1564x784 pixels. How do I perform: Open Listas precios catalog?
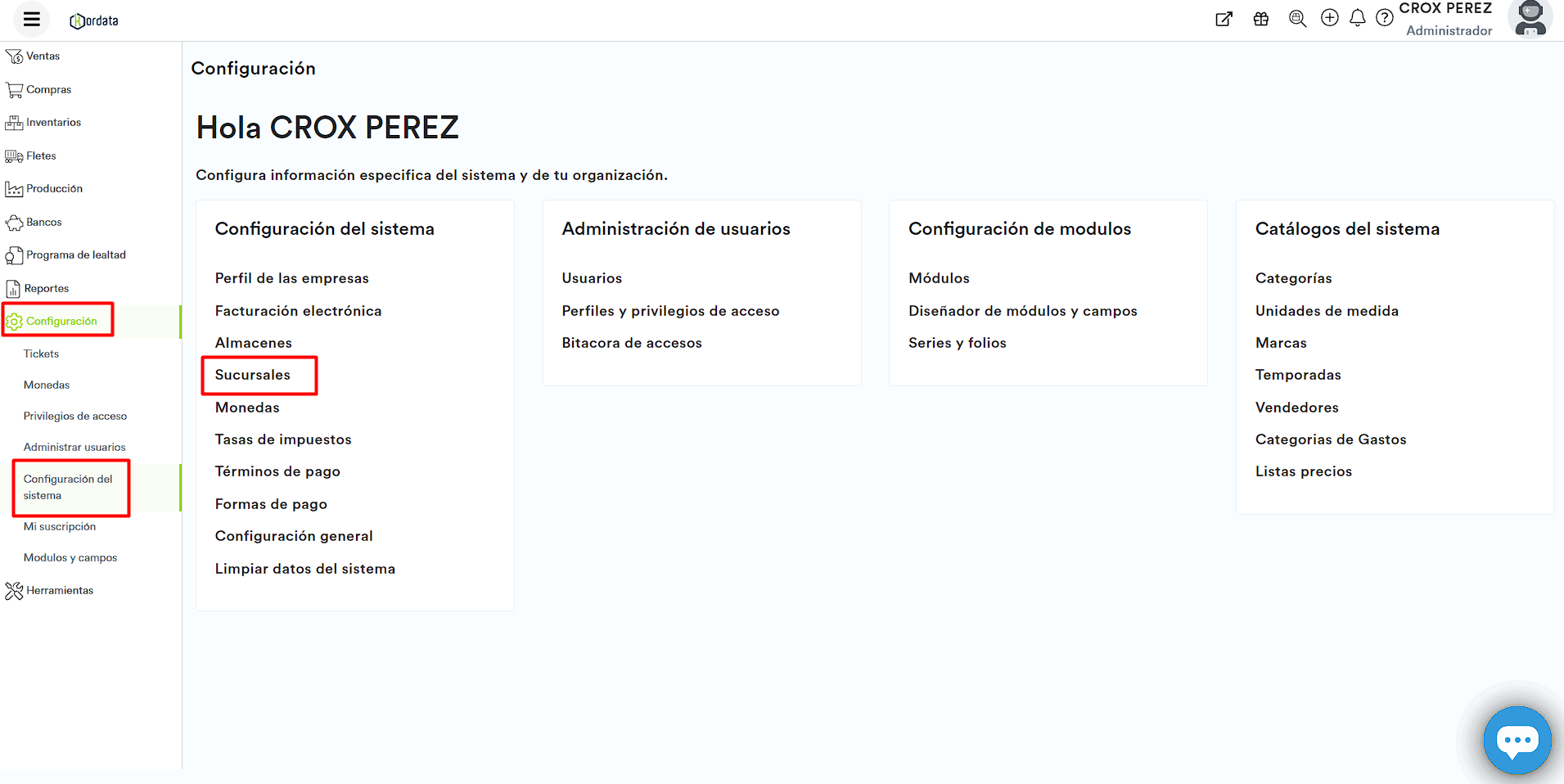pyautogui.click(x=1303, y=471)
